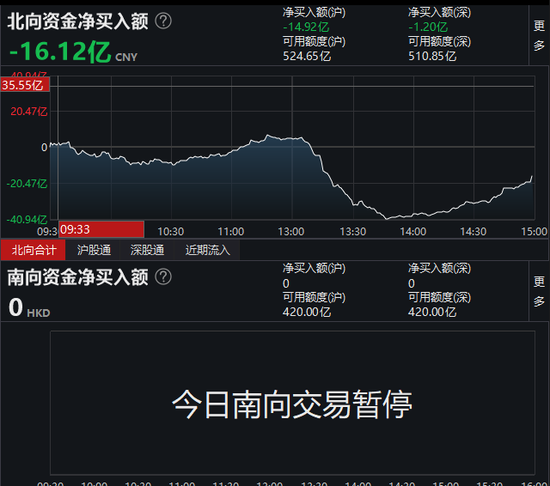Image resolution: width=550 pixels, height=486 pixels.
Task: Click 可用额度(沪) 524.65亿 figure
Action: 307,56
